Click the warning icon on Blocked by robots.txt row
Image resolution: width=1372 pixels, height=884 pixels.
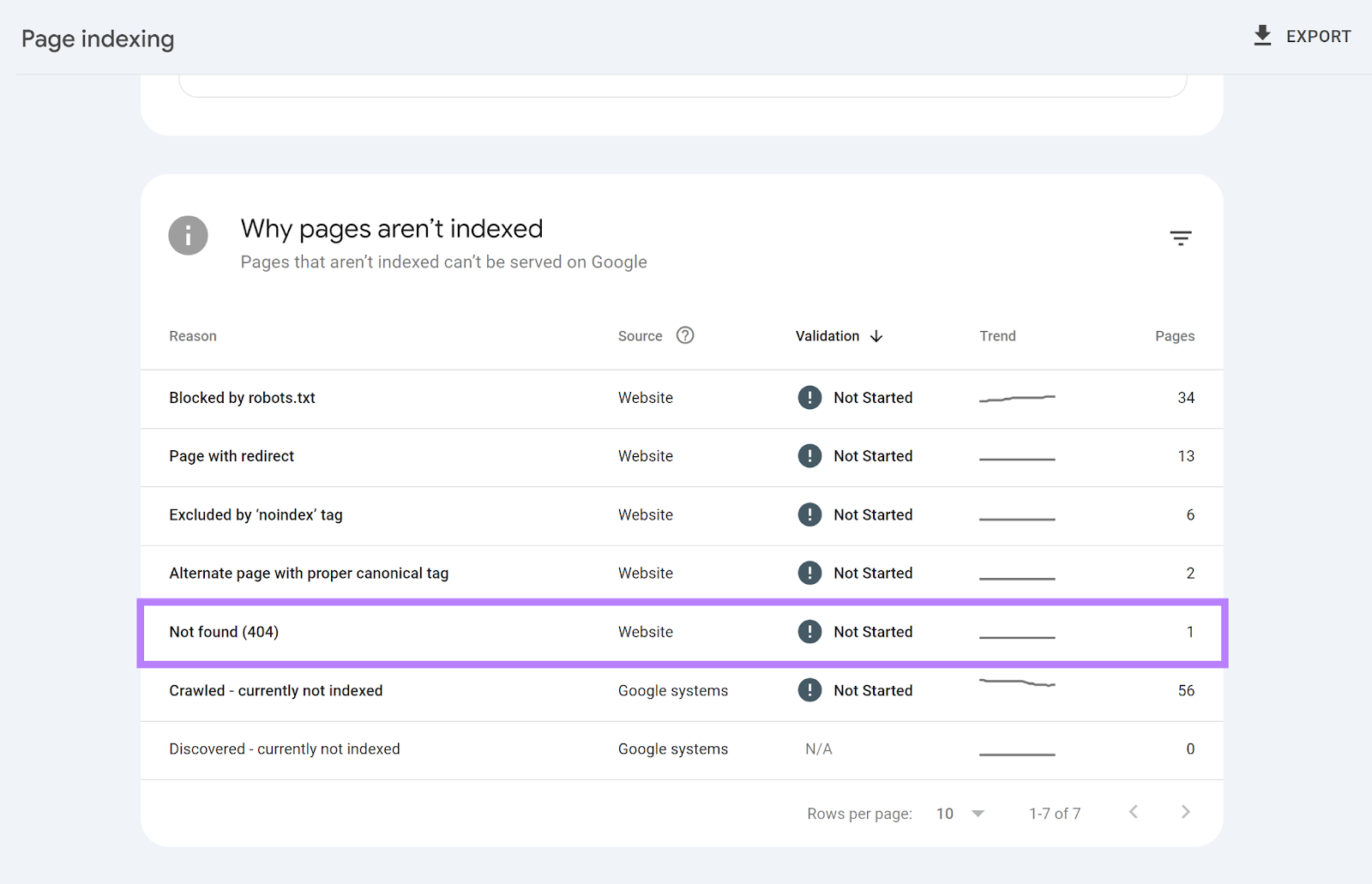click(x=809, y=397)
